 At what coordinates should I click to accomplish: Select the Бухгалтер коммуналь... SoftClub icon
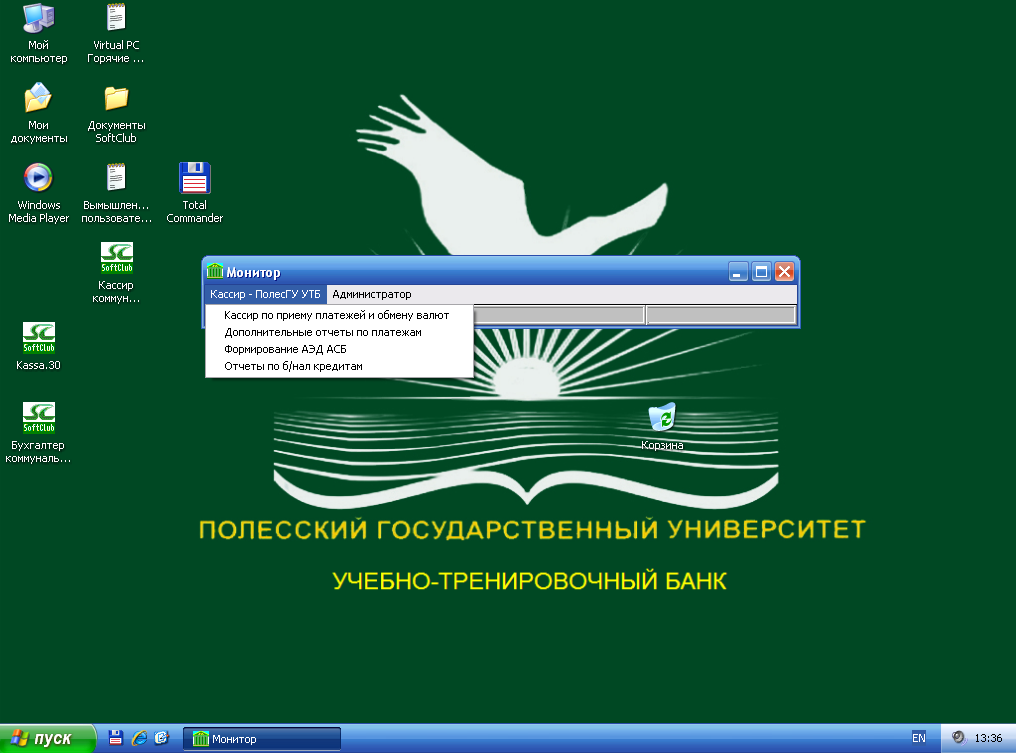tap(38, 433)
